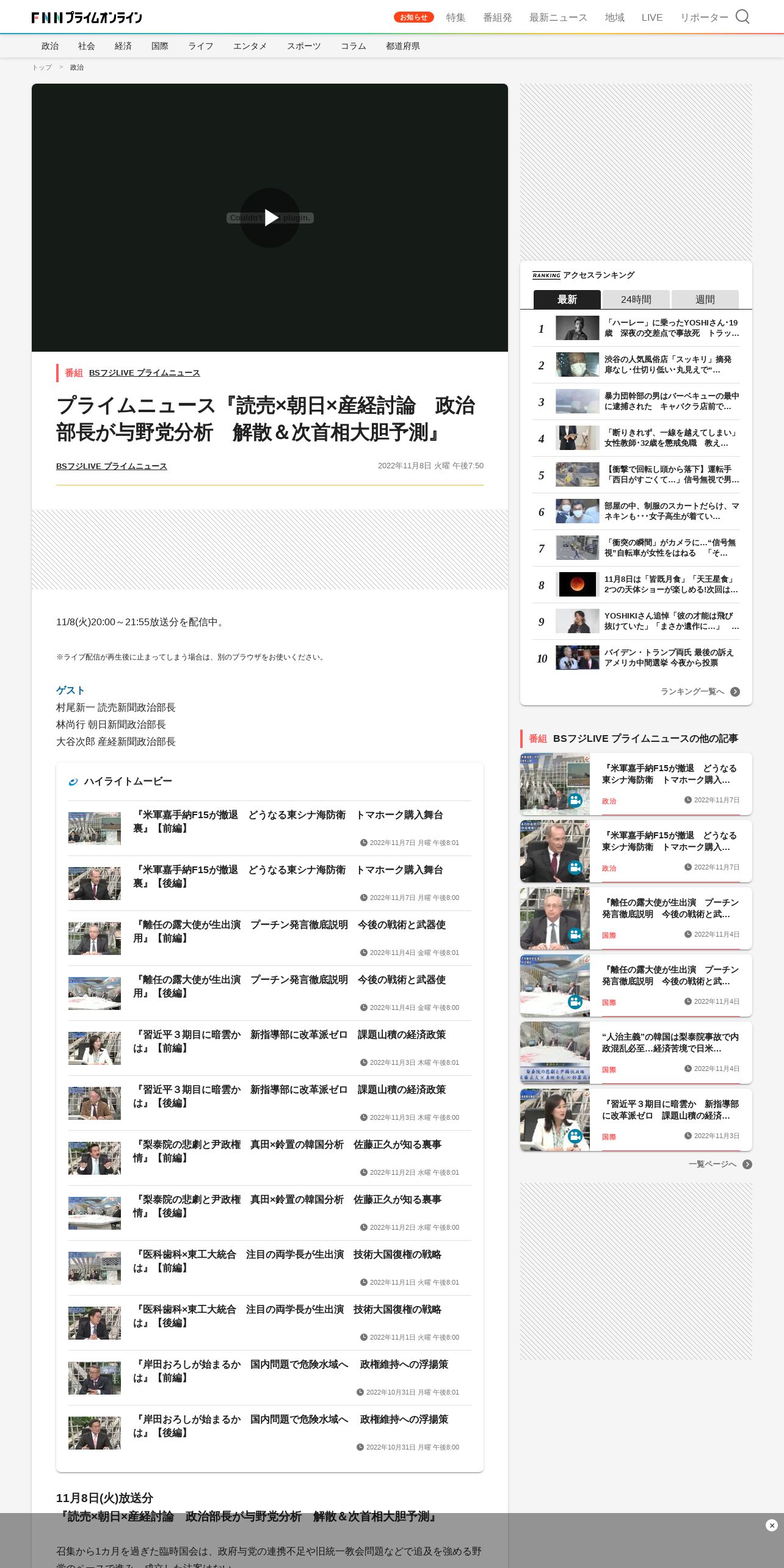
Task: Click the お知らせ badge
Action: coord(414,17)
